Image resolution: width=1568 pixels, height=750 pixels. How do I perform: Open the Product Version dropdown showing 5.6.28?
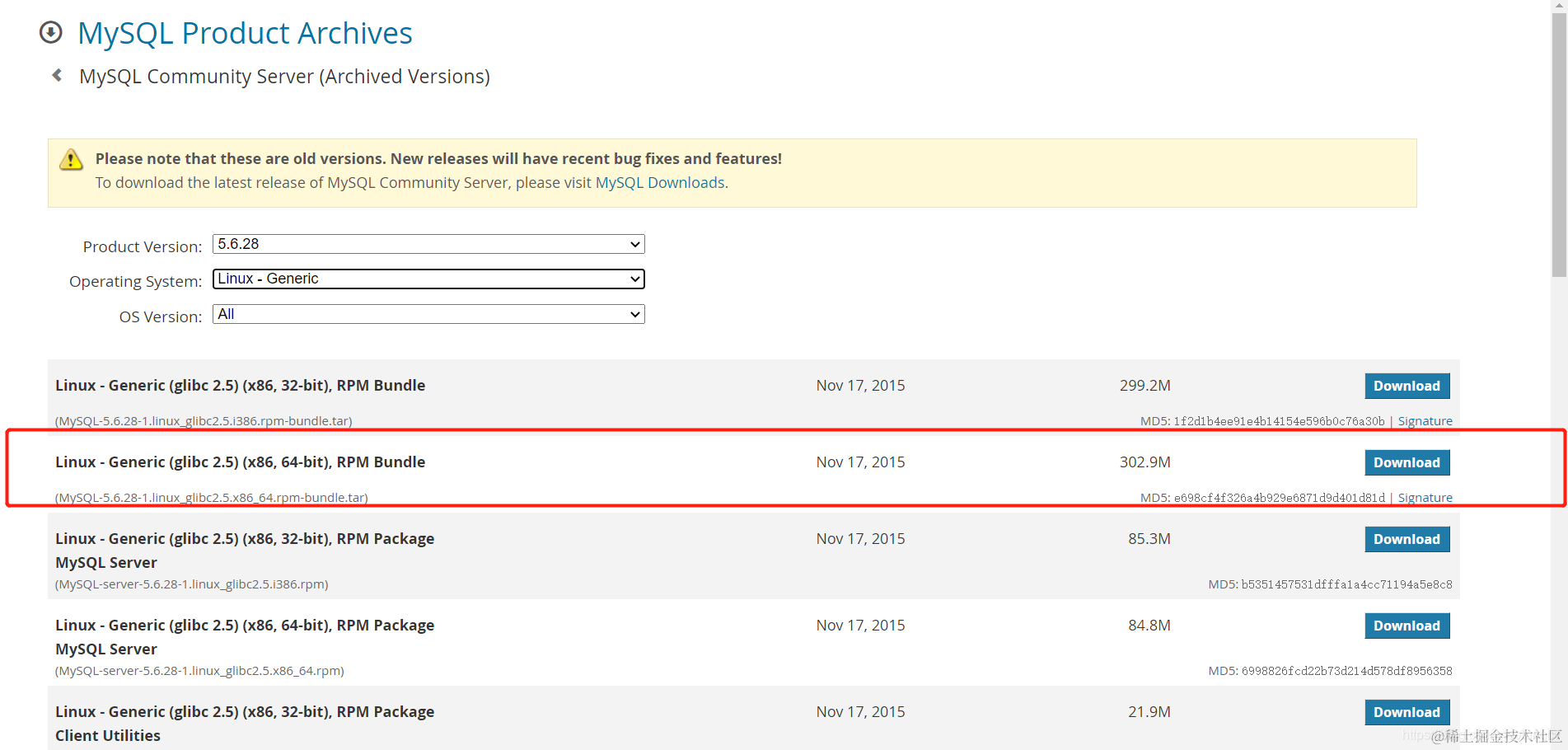click(428, 244)
